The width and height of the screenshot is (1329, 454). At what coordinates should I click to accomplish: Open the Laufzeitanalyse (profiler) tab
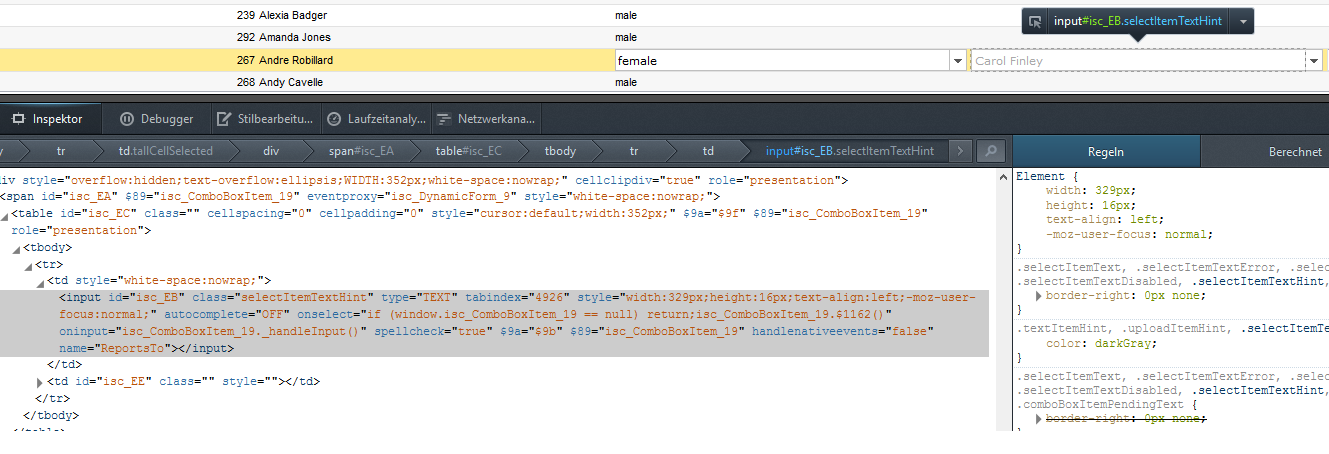tap(376, 119)
